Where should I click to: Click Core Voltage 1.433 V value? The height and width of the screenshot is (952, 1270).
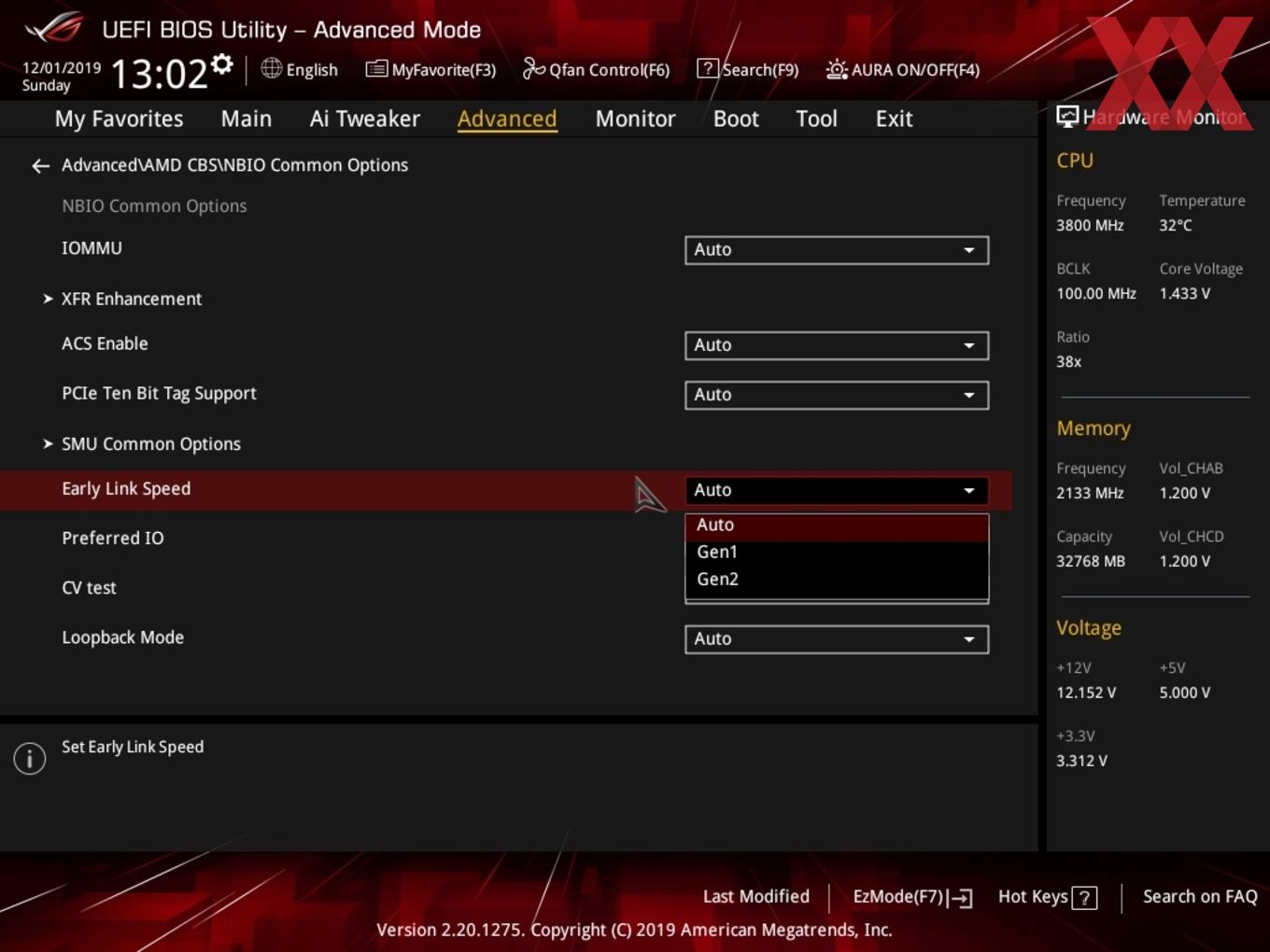coord(1184,294)
